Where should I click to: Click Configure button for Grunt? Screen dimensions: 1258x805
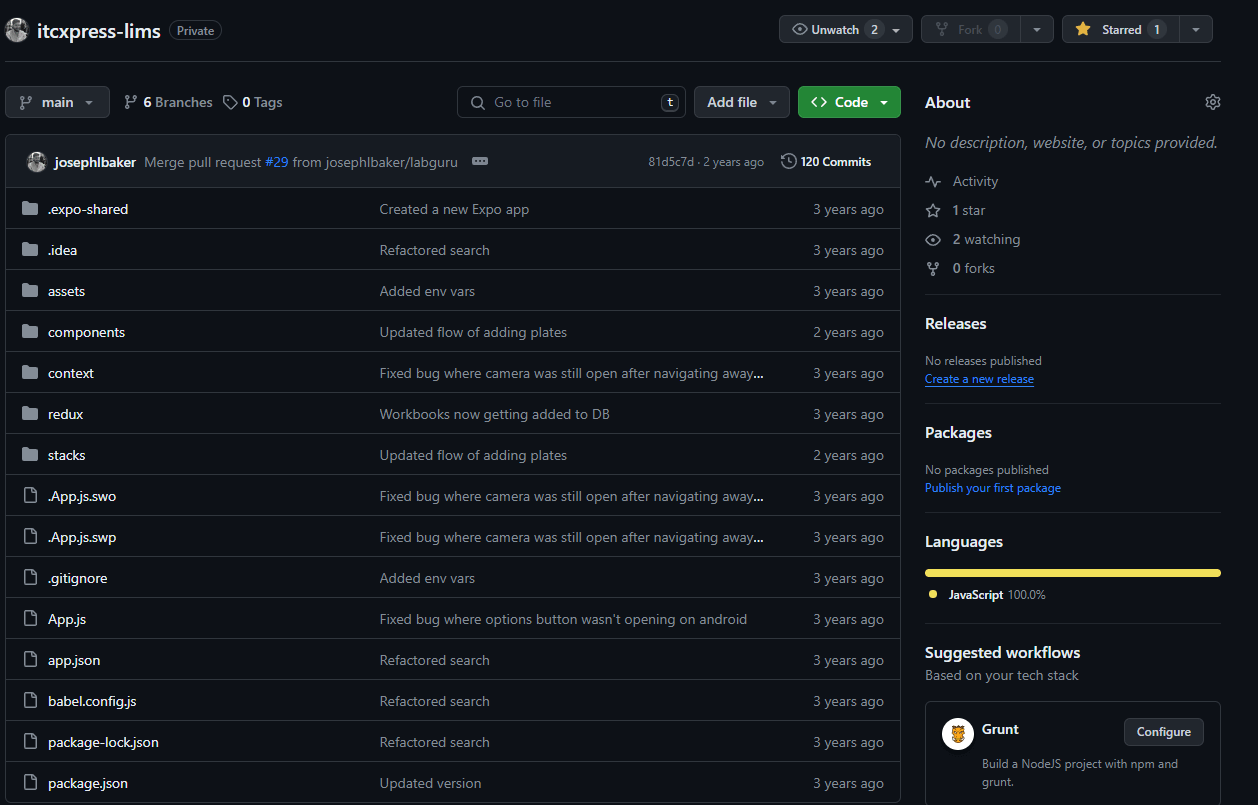pyautogui.click(x=1163, y=732)
